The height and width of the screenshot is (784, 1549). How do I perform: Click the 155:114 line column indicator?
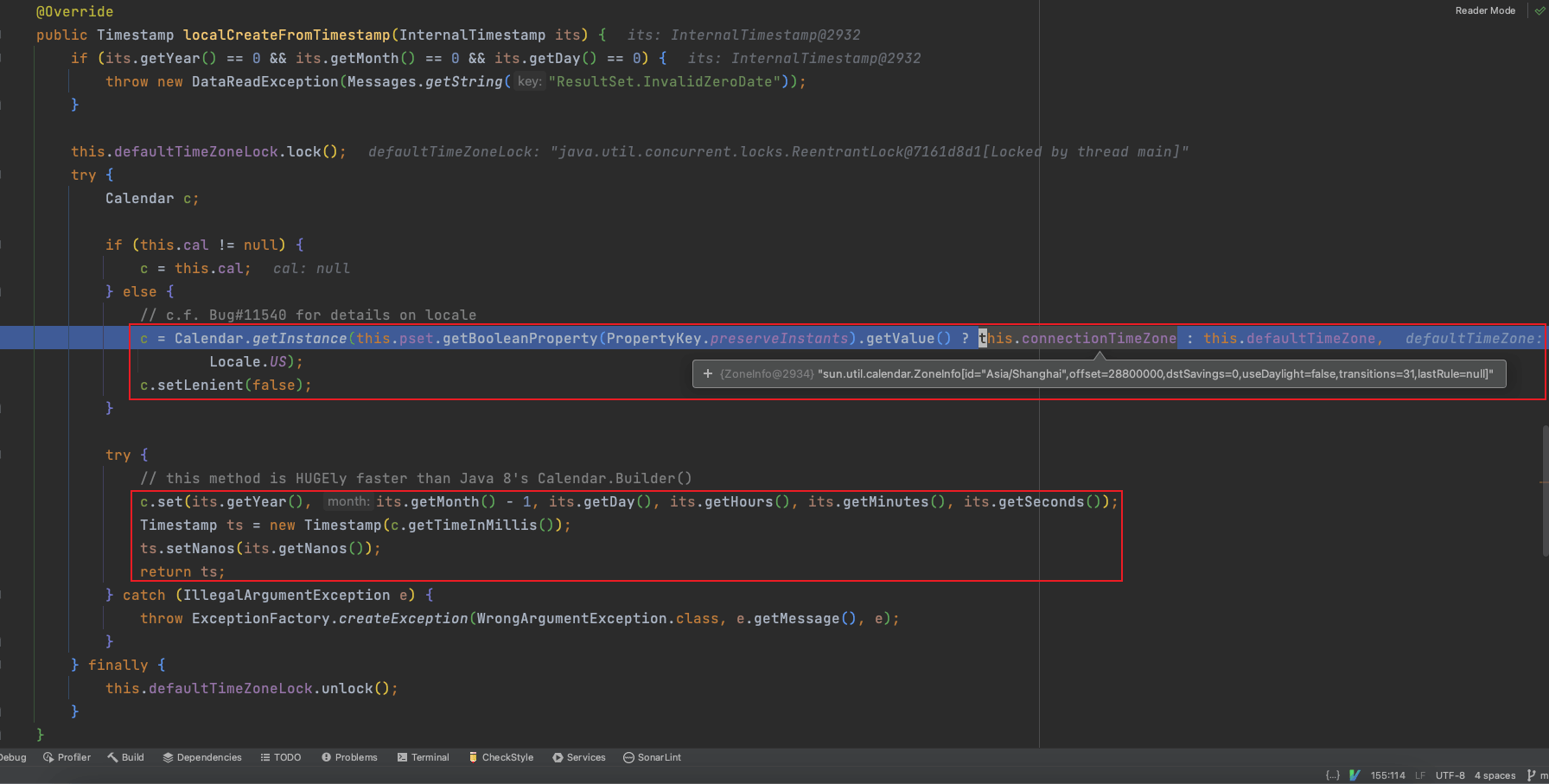[x=1387, y=775]
